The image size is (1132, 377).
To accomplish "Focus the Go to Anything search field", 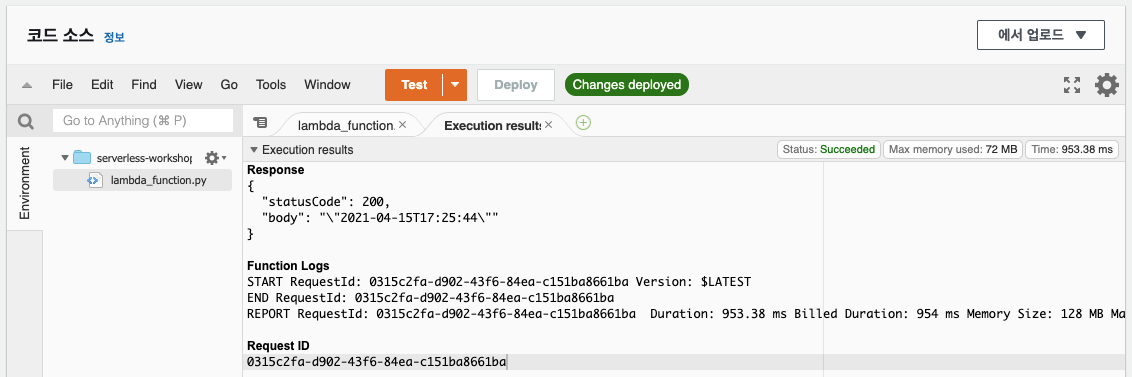I will click(143, 121).
